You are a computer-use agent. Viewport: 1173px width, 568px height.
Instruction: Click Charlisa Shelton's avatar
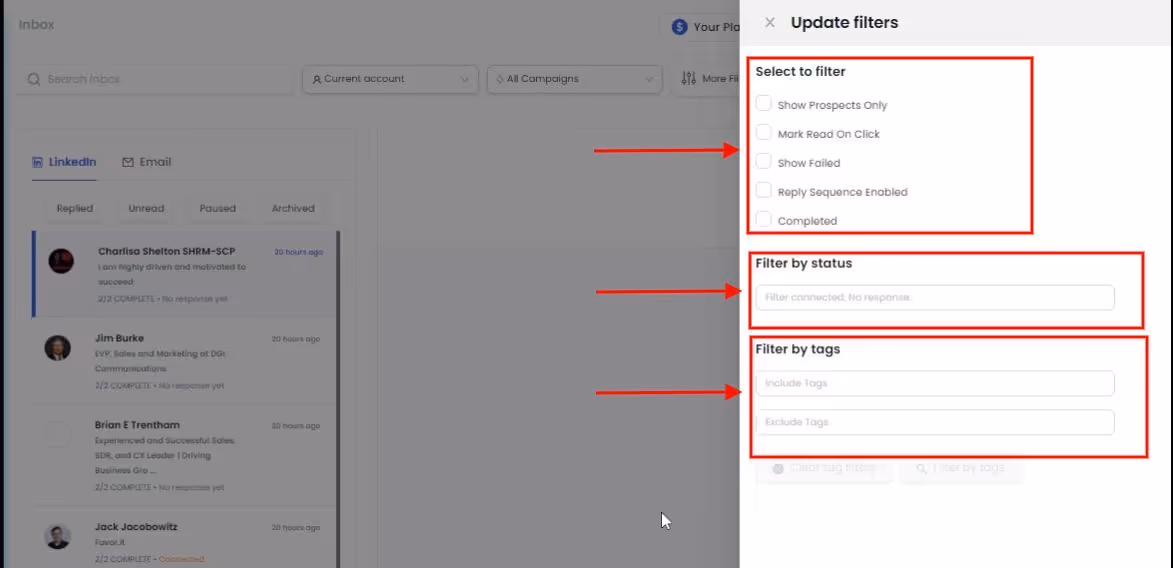[x=61, y=261]
